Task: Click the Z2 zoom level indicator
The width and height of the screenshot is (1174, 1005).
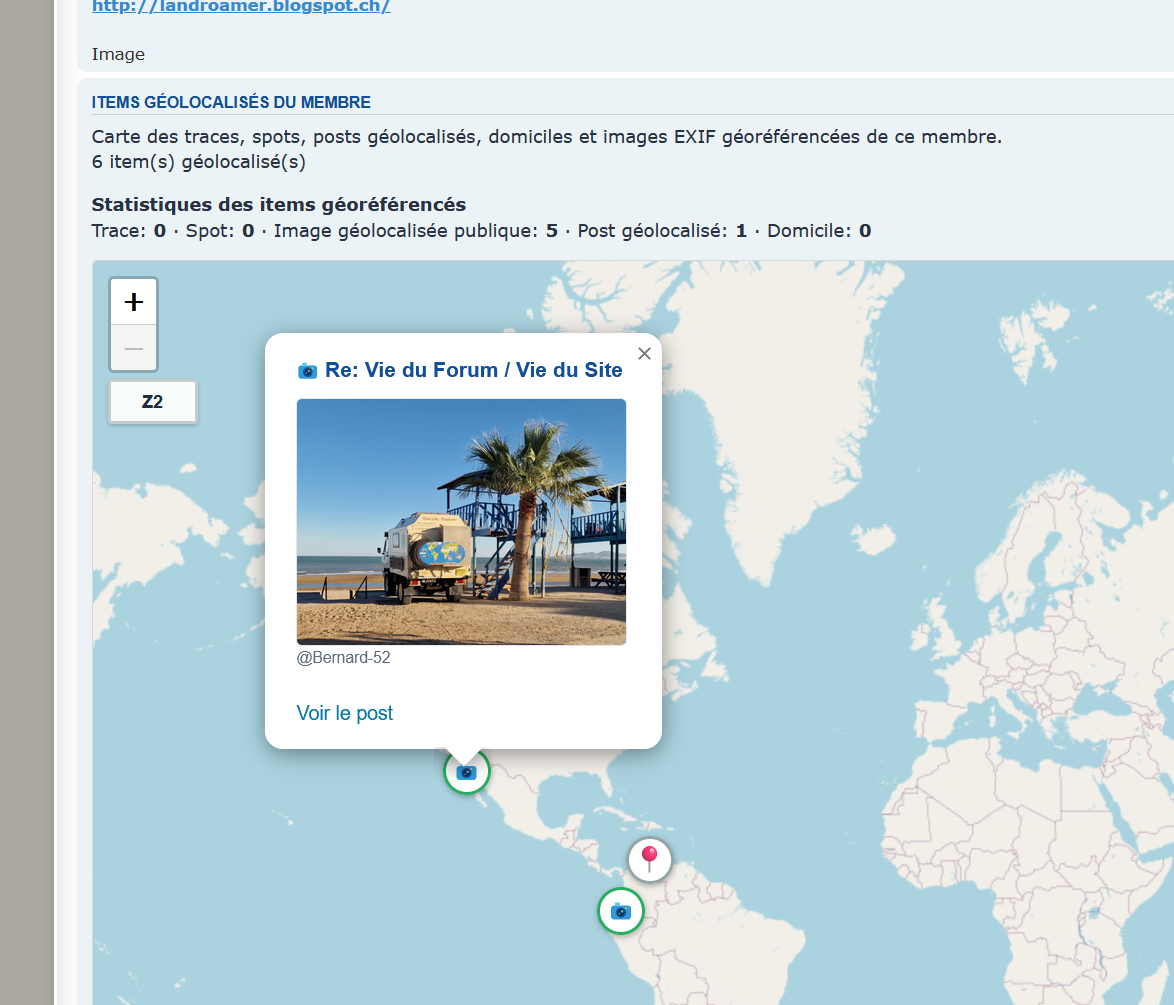Action: point(153,402)
